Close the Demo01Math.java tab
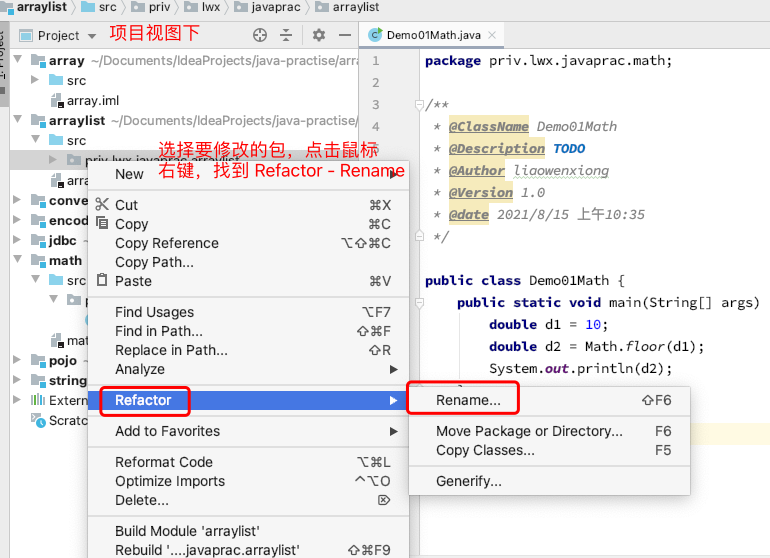The image size is (770, 558). tap(492, 35)
